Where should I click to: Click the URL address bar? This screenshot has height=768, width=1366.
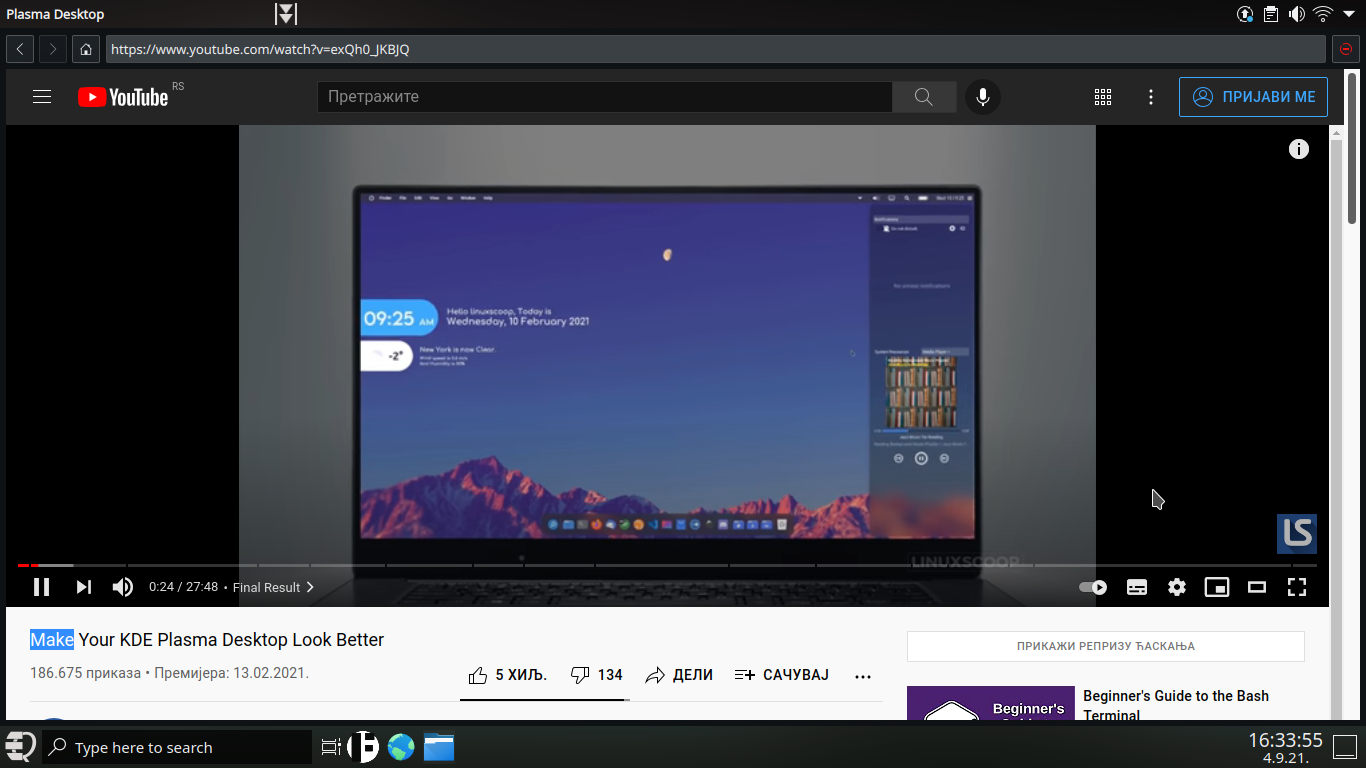tap(716, 49)
